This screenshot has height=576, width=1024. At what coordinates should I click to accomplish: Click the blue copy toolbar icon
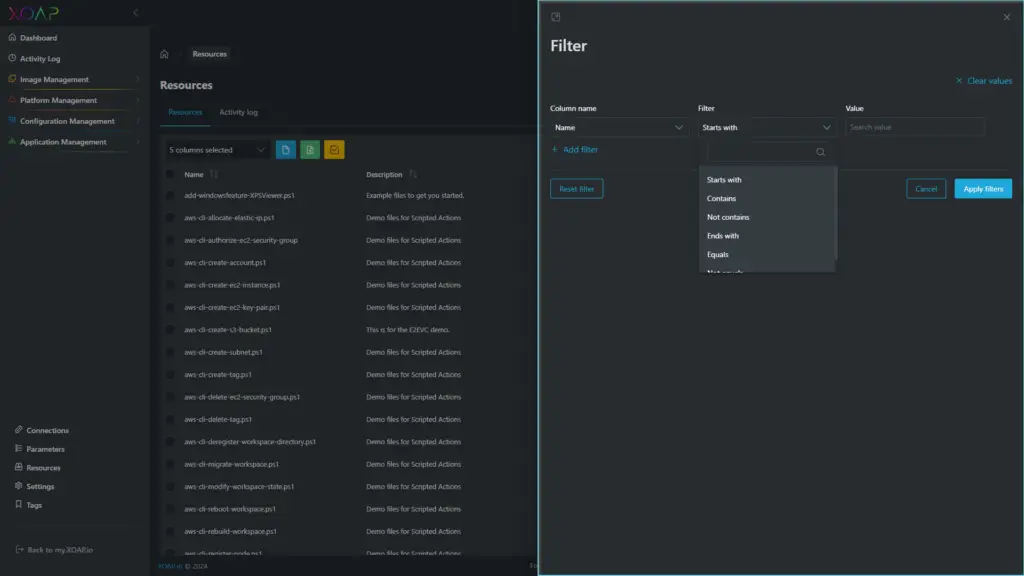(x=285, y=150)
